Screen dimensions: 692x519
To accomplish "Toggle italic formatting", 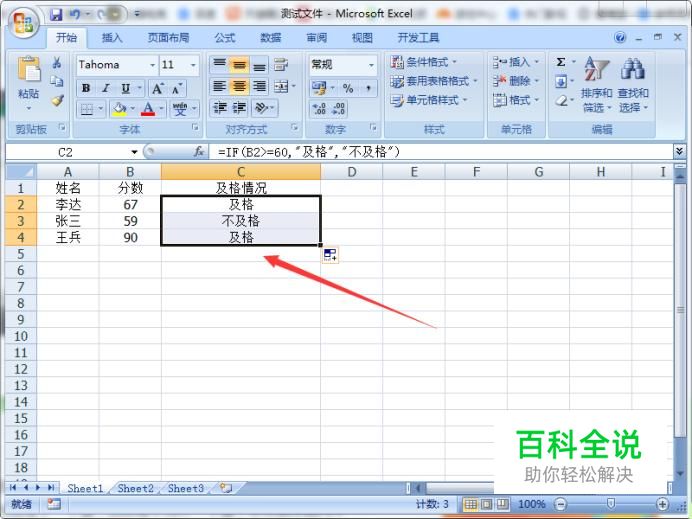I will tap(105, 88).
